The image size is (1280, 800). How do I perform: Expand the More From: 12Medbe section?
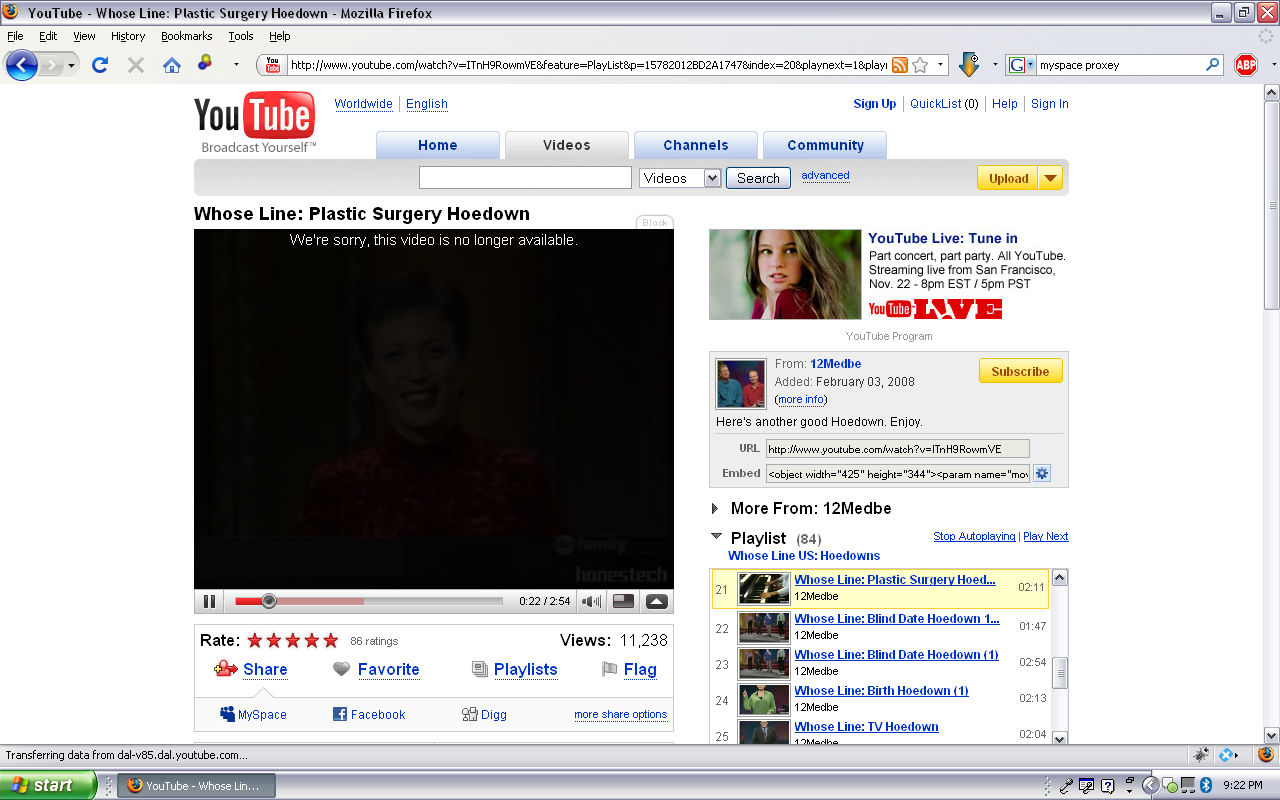pyautogui.click(x=715, y=508)
